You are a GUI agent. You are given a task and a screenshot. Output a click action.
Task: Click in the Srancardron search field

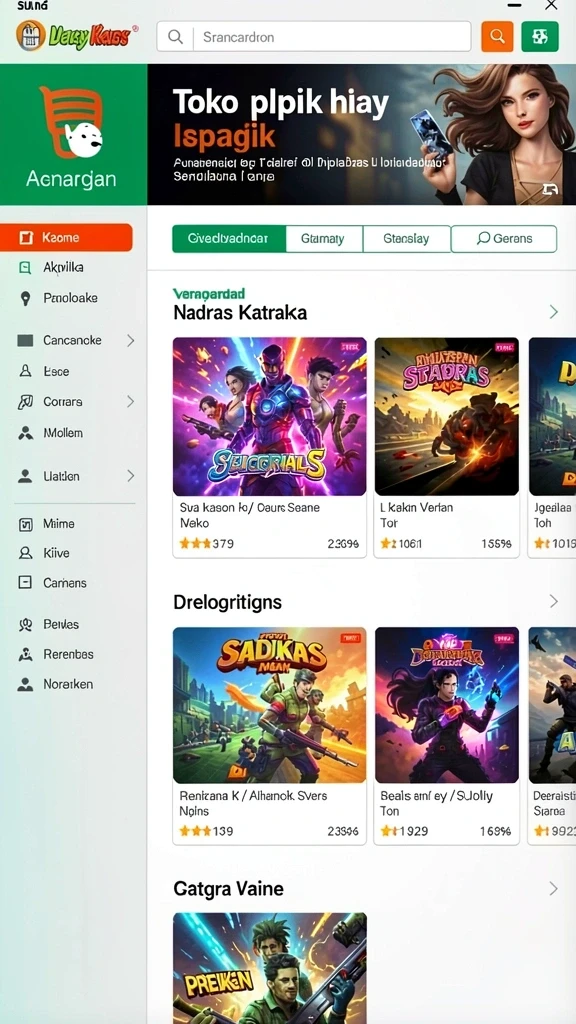313,37
